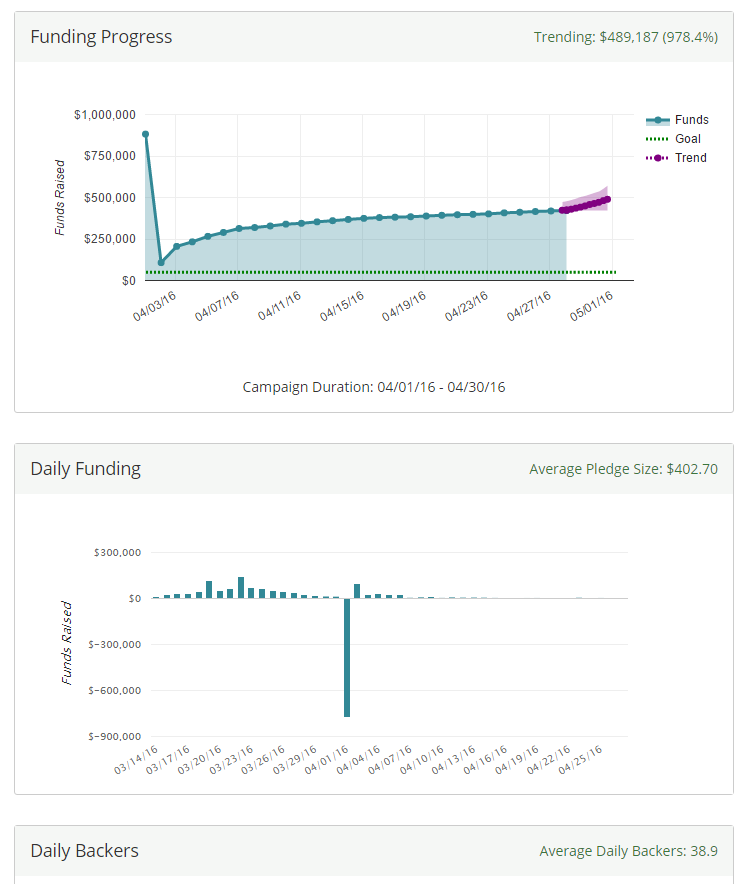The image size is (745, 884).
Task: Click the tallest positive bar near 03/23/16
Action: tap(241, 587)
